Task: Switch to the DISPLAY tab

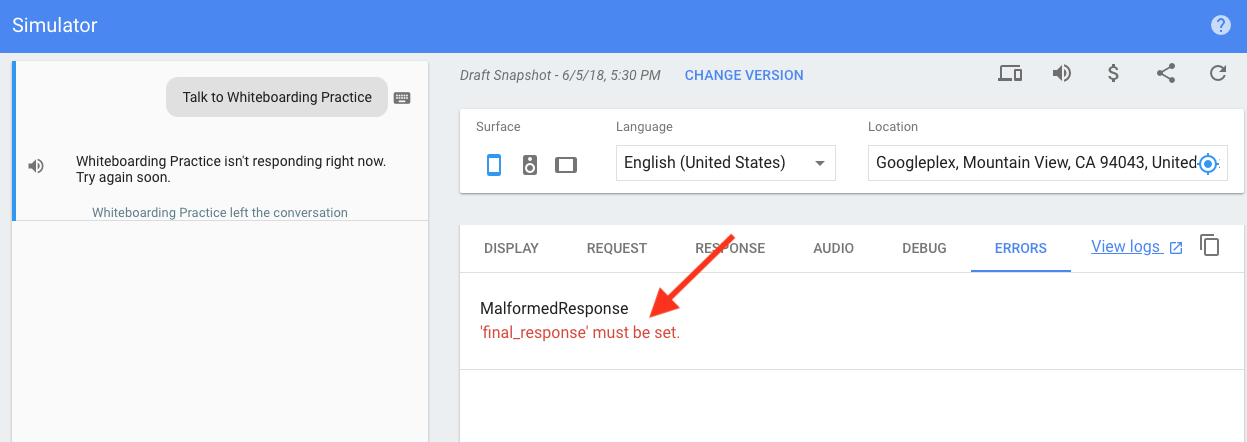Action: coord(511,248)
